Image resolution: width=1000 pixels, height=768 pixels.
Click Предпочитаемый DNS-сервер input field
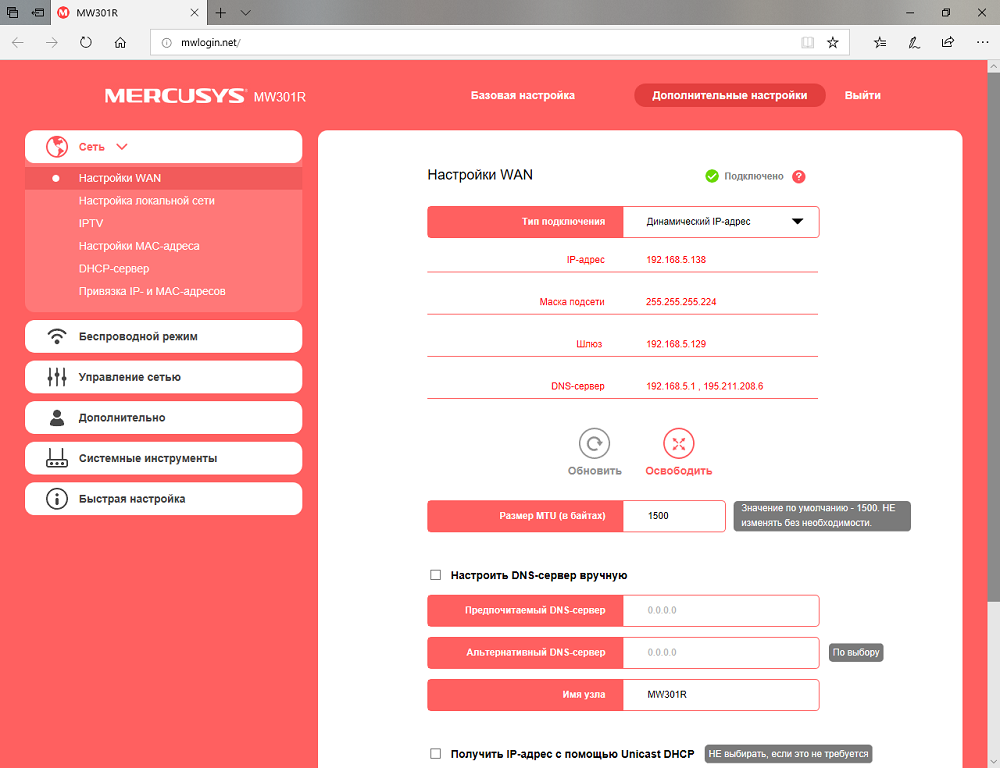point(721,610)
